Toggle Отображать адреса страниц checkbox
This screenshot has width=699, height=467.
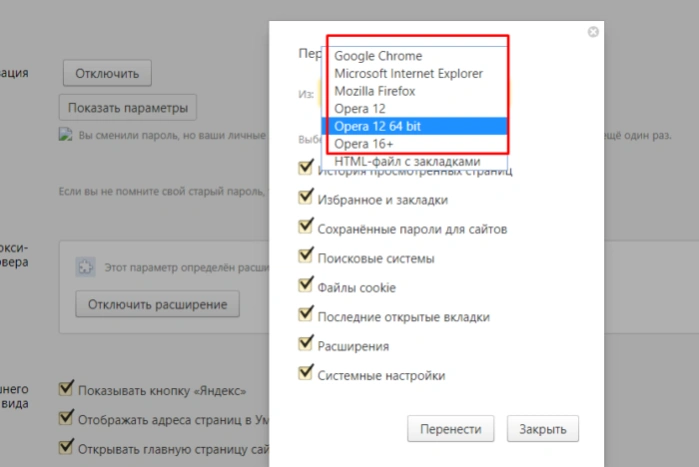coord(66,418)
